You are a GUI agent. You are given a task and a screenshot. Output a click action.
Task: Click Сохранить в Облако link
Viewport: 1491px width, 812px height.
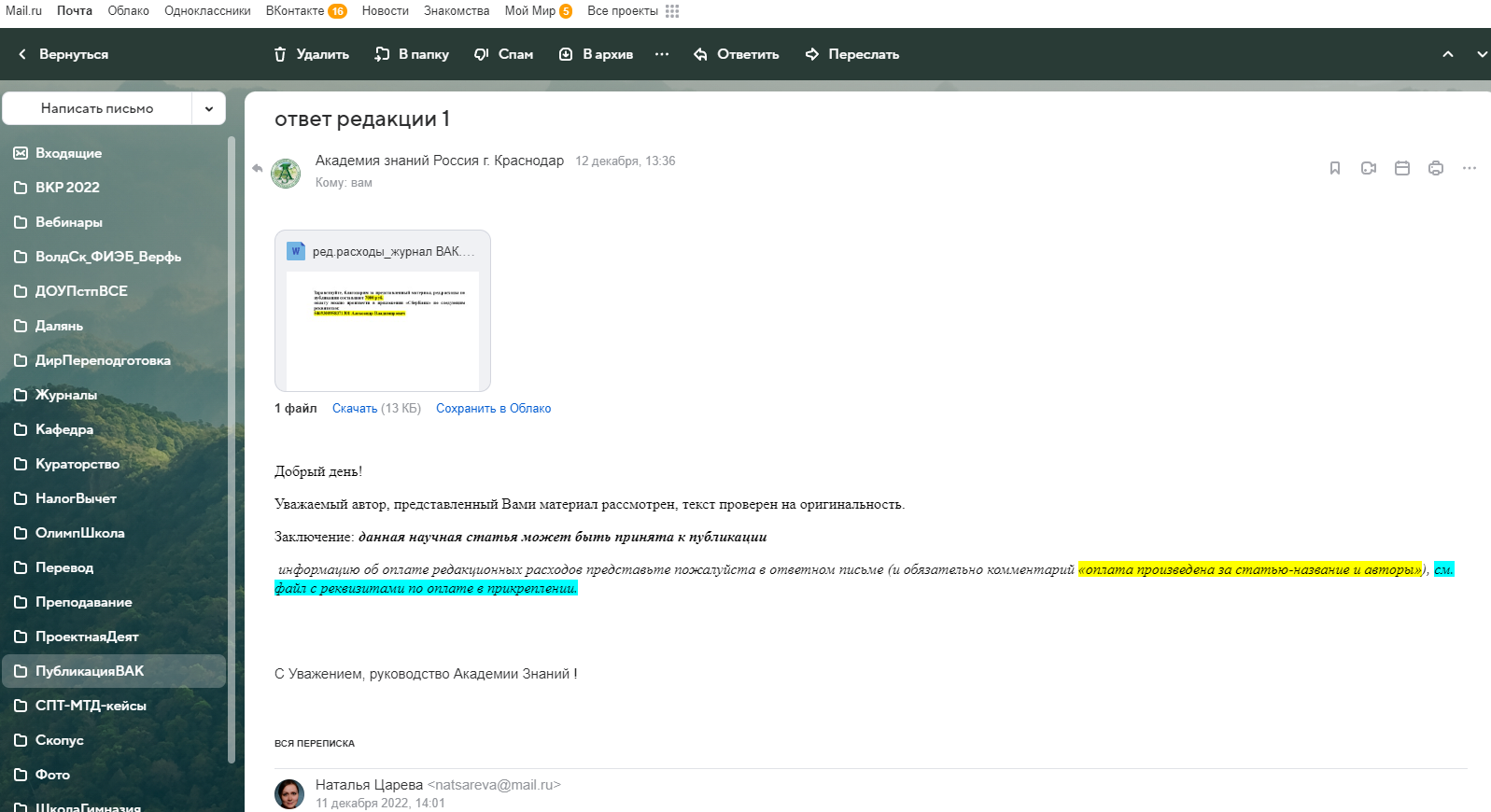(x=493, y=408)
